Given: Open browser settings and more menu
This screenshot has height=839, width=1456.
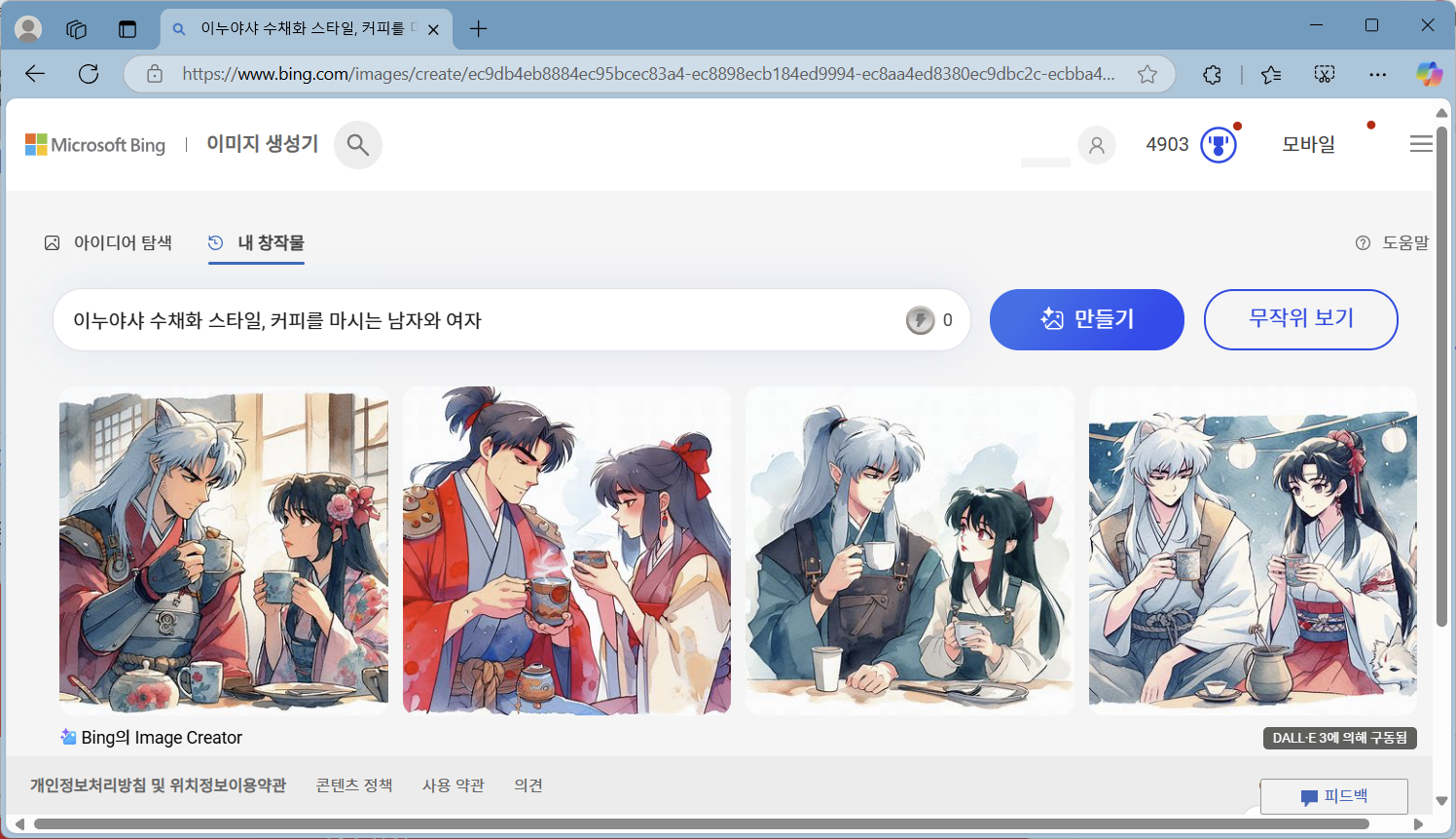Looking at the screenshot, I should pos(1377,74).
